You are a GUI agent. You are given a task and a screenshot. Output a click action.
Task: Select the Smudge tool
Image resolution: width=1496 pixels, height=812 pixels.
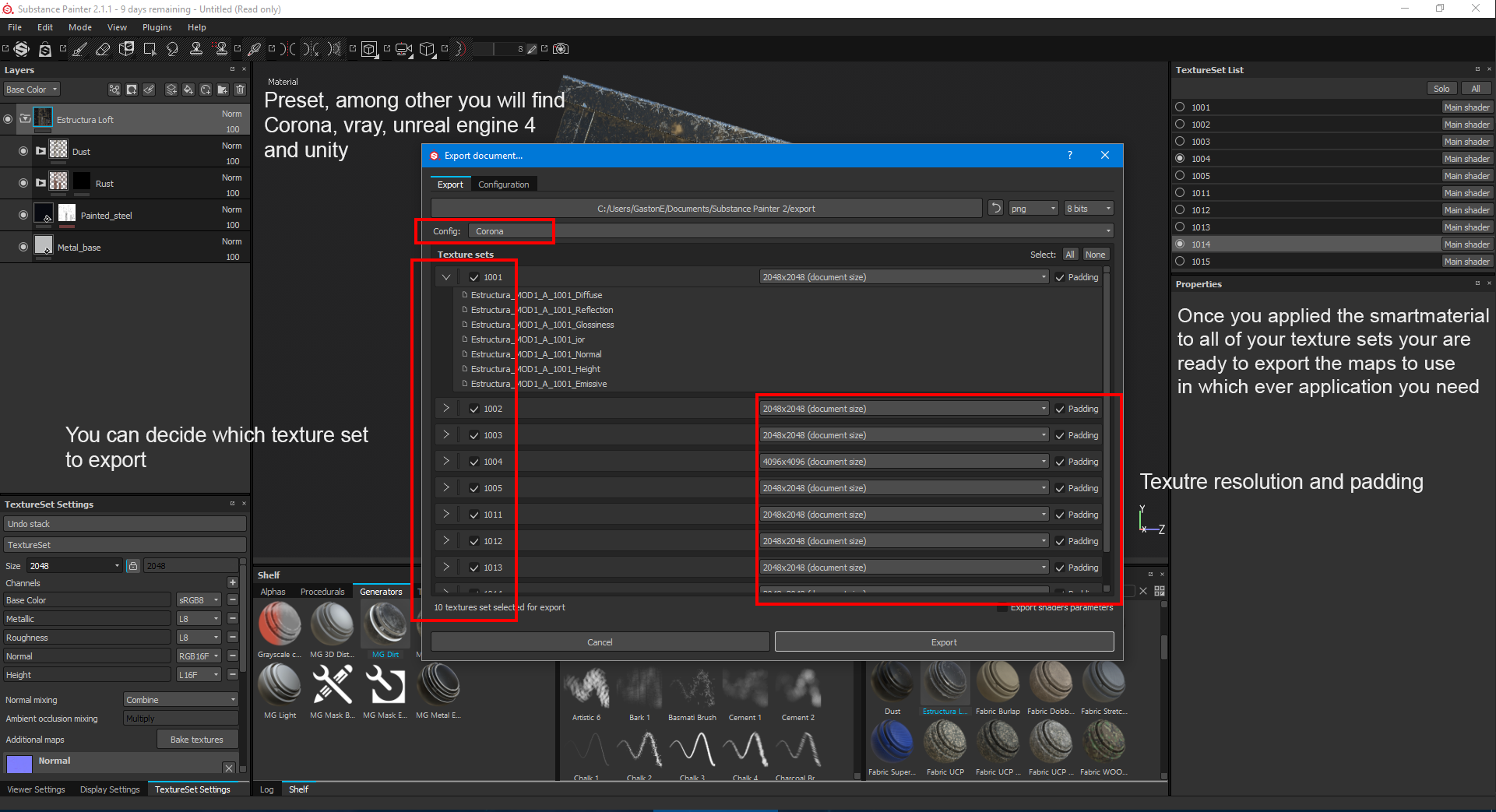click(173, 49)
